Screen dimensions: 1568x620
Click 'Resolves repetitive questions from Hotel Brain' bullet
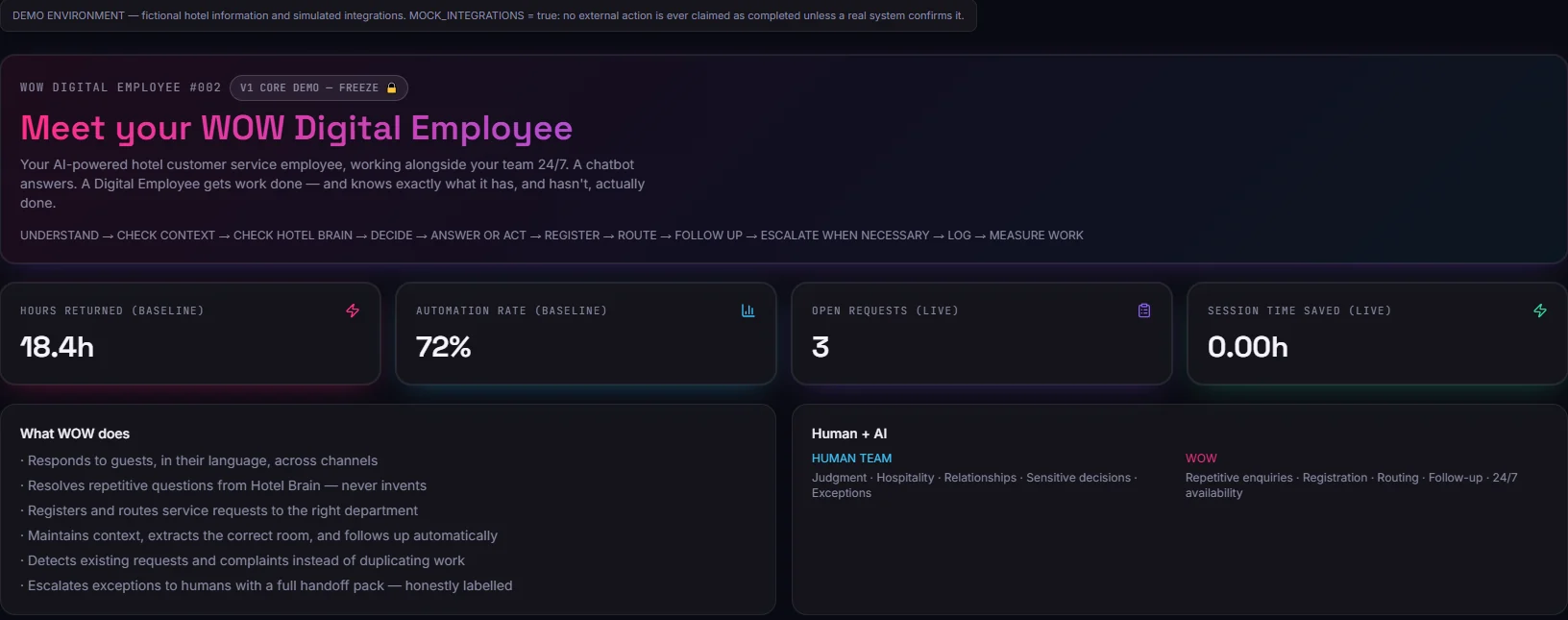point(224,485)
